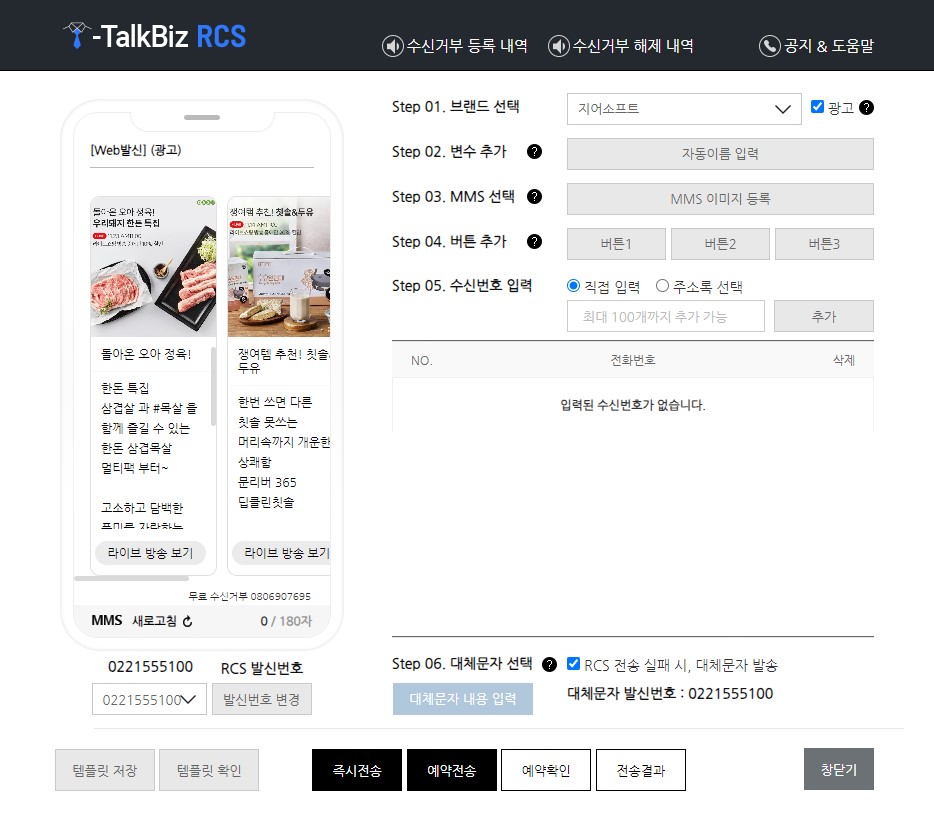This screenshot has height=818, width=934.
Task: Click 전송결과 button
Action: coord(640,770)
